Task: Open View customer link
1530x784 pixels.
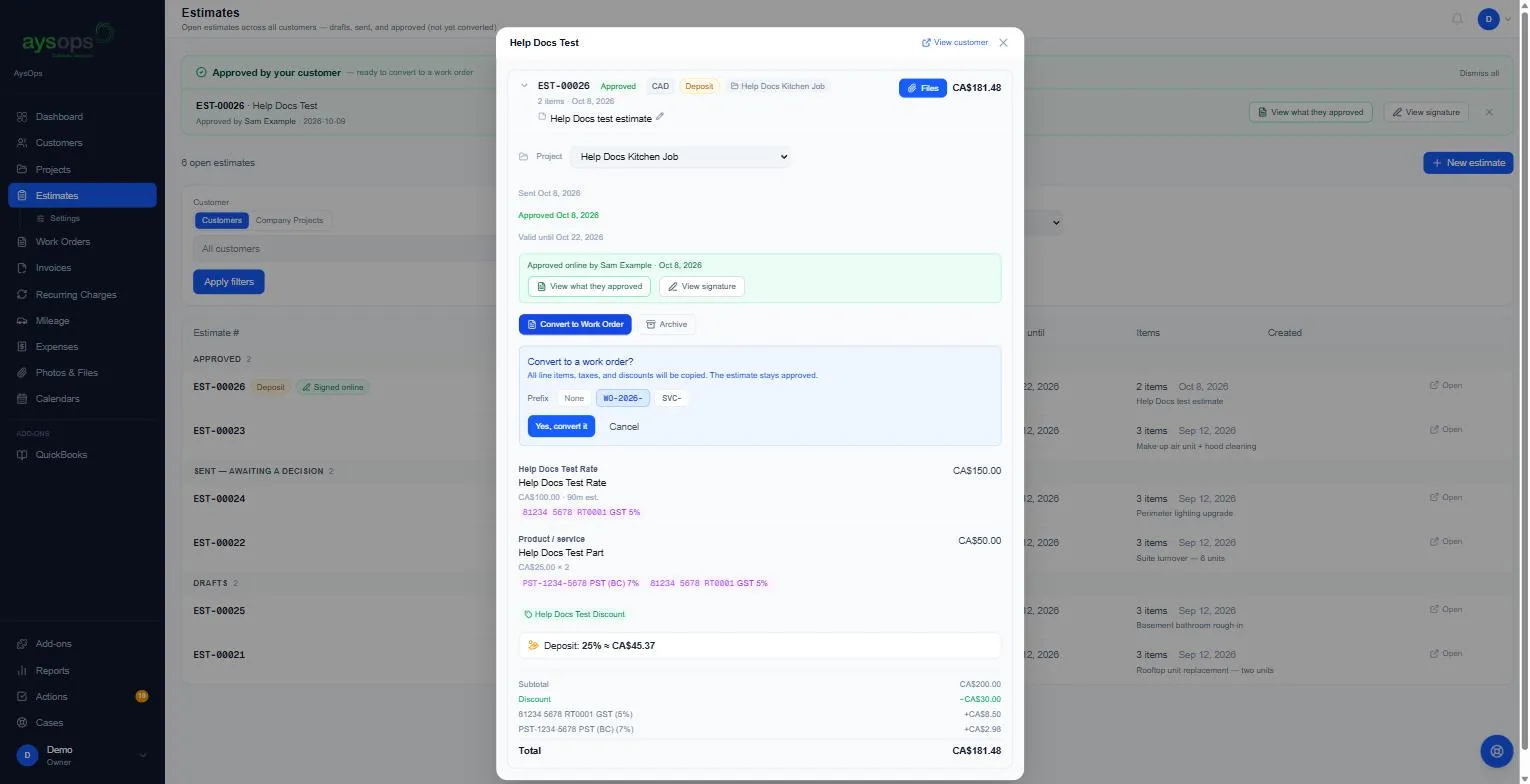Action: click(x=955, y=43)
